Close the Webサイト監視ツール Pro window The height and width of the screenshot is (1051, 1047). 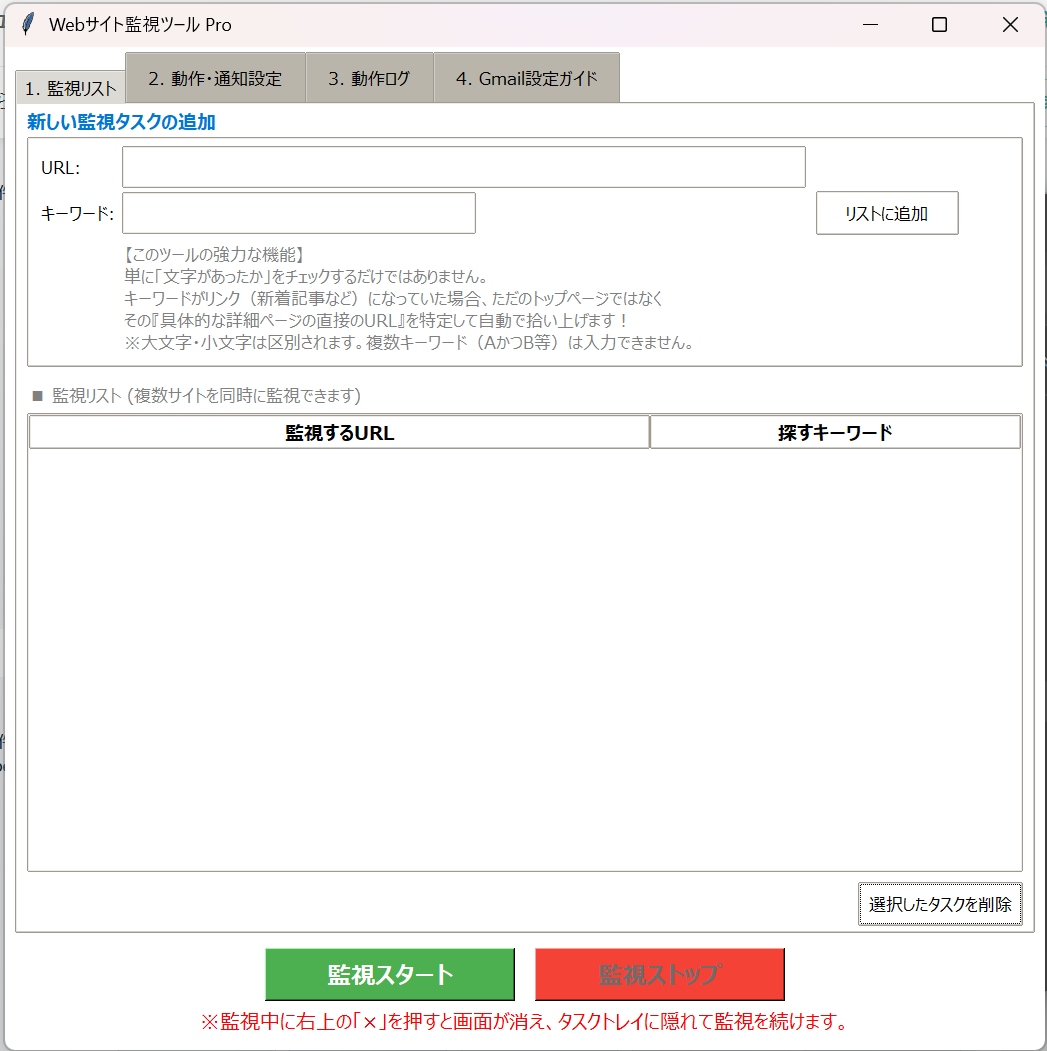point(1010,25)
